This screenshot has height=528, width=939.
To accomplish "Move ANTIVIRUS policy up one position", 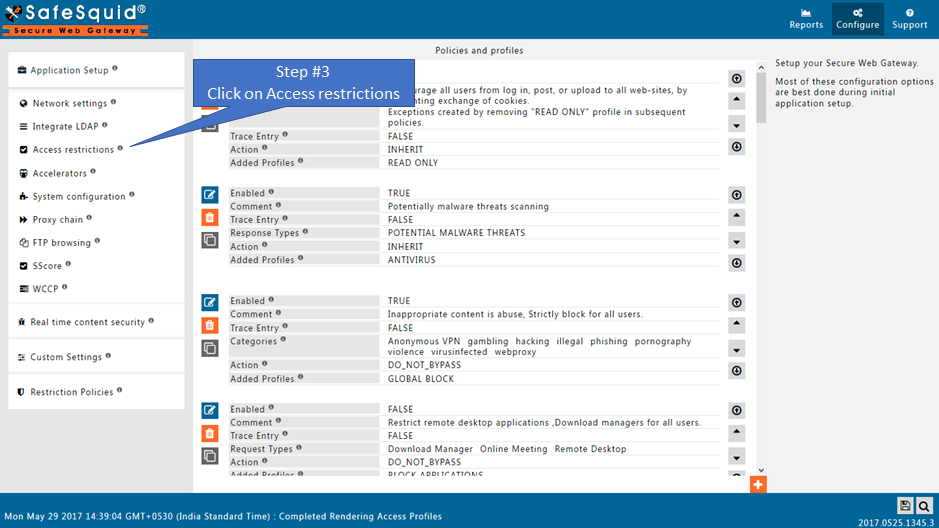I will click(737, 217).
